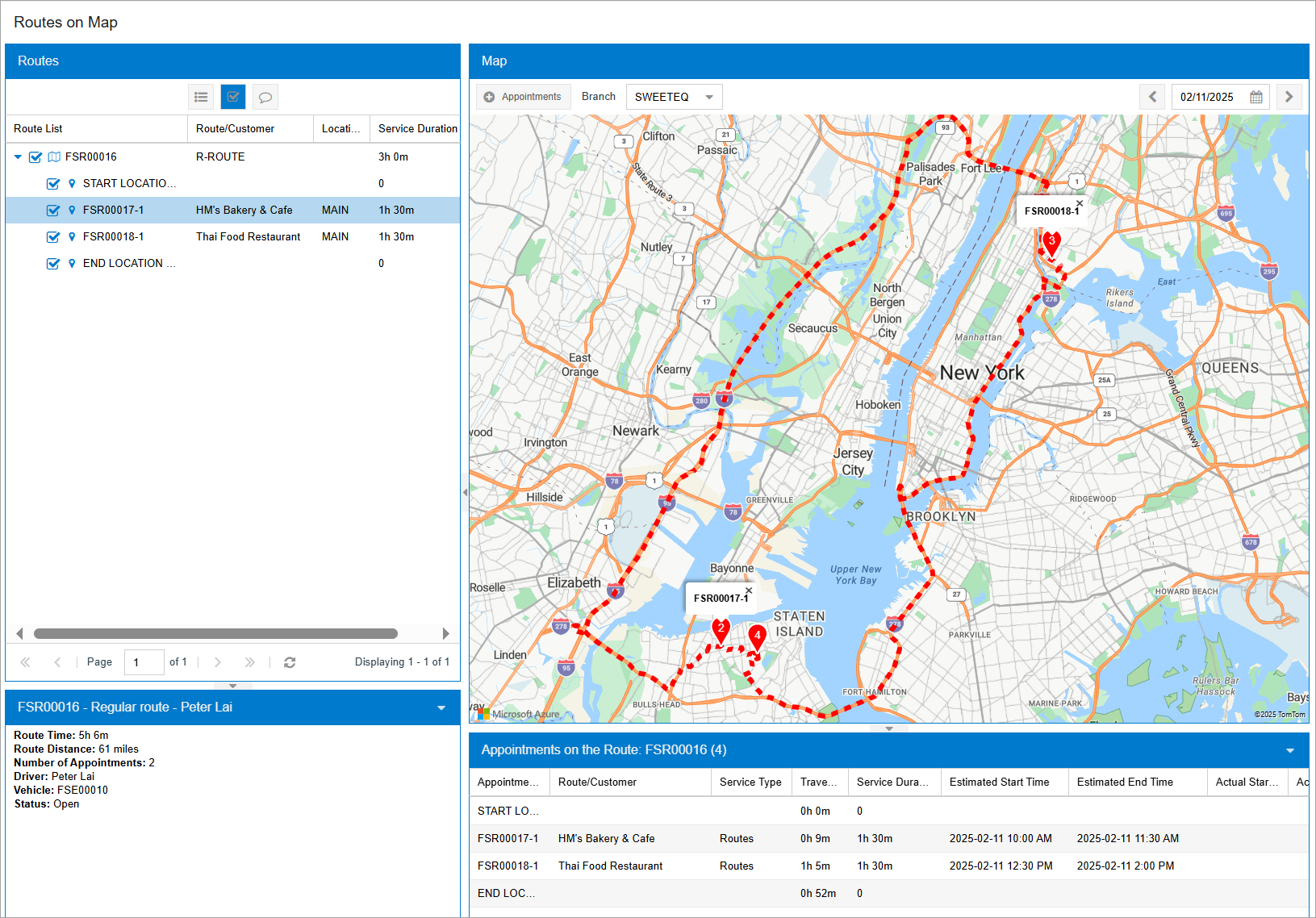This screenshot has height=918, width=1316.
Task: Select the END LOC... appointment row
Action: 889,893
